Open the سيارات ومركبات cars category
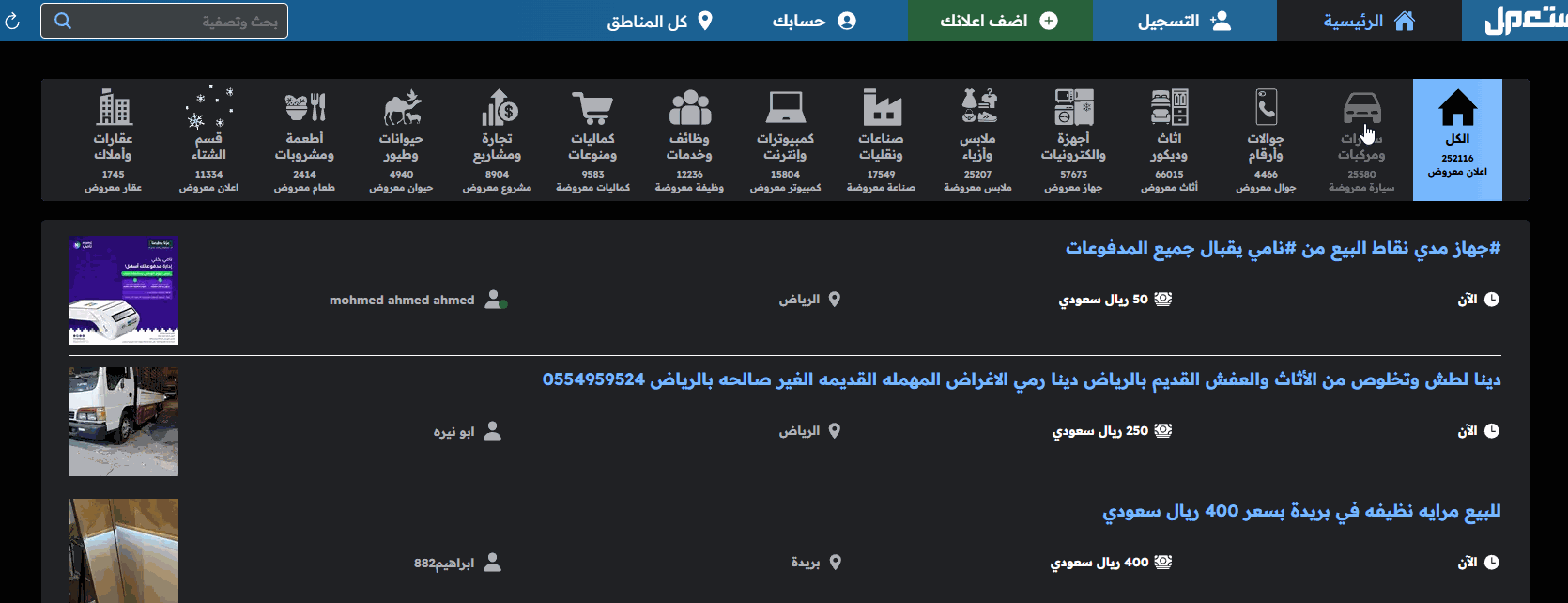Image resolution: width=1568 pixels, height=603 pixels. pyautogui.click(x=1361, y=140)
